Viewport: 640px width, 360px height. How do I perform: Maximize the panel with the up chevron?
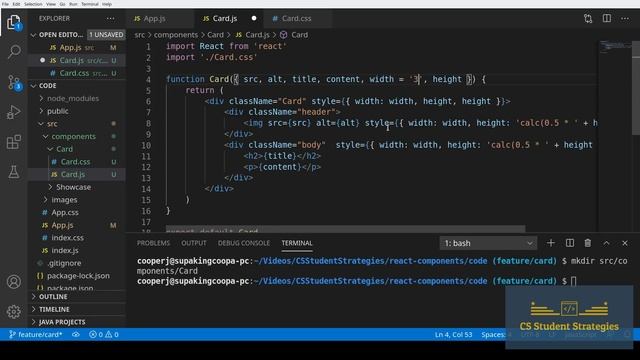point(607,243)
